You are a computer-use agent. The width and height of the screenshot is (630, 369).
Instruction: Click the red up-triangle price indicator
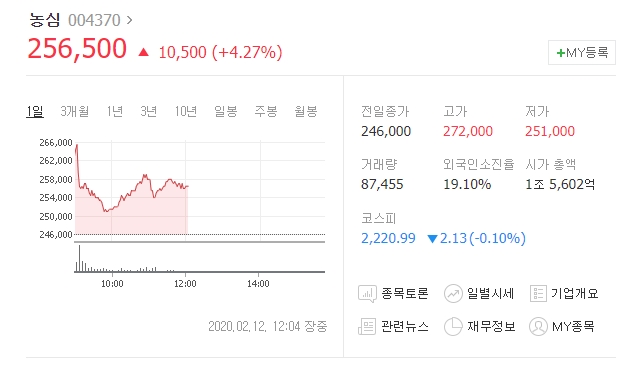143,52
